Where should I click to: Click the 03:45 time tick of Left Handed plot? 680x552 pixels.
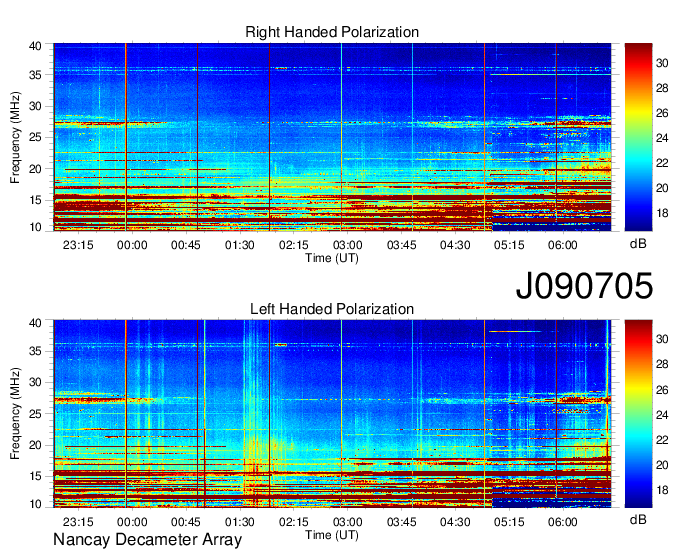402,522
